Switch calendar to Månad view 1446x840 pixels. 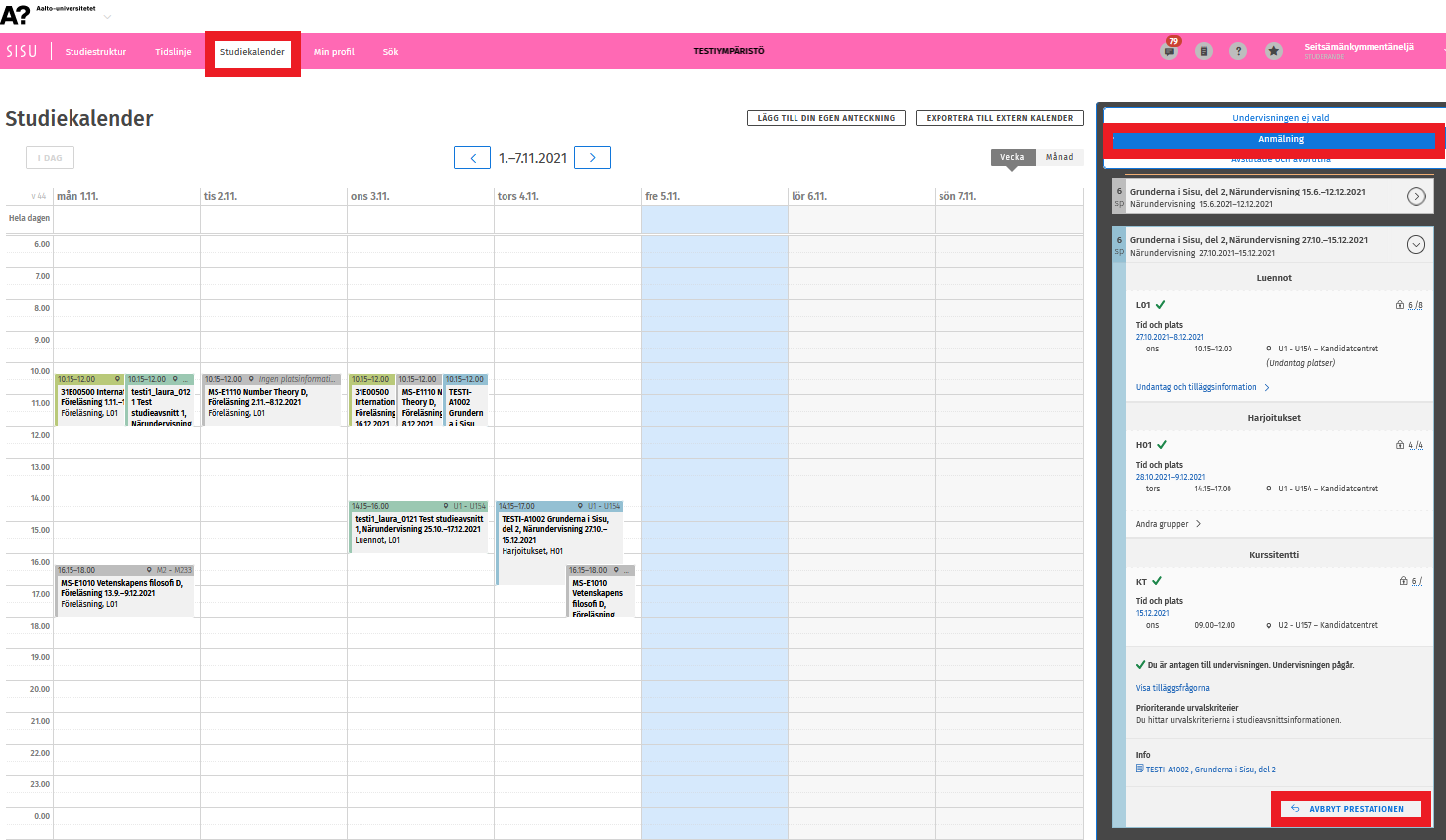click(x=1059, y=157)
